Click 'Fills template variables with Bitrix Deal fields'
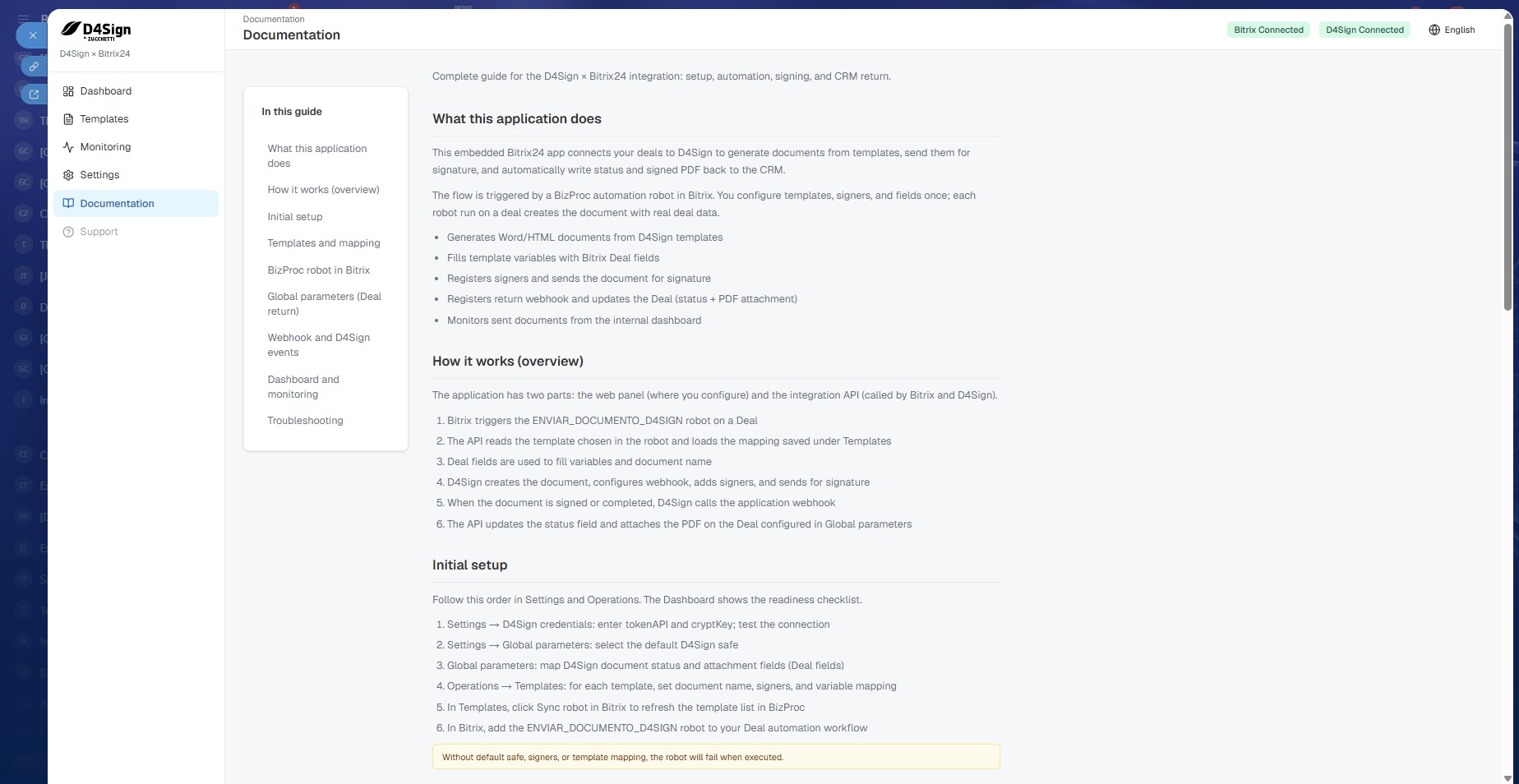This screenshot has width=1519, height=784. coord(553,258)
